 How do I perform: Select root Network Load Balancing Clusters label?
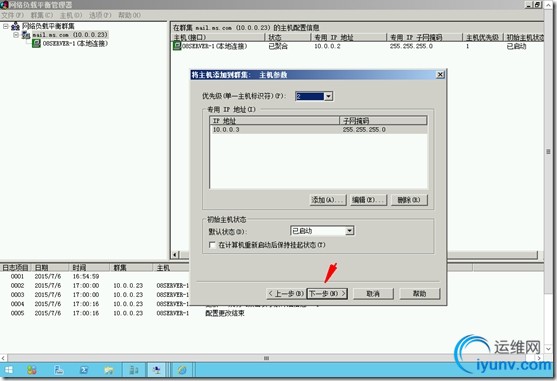[x=48, y=26]
